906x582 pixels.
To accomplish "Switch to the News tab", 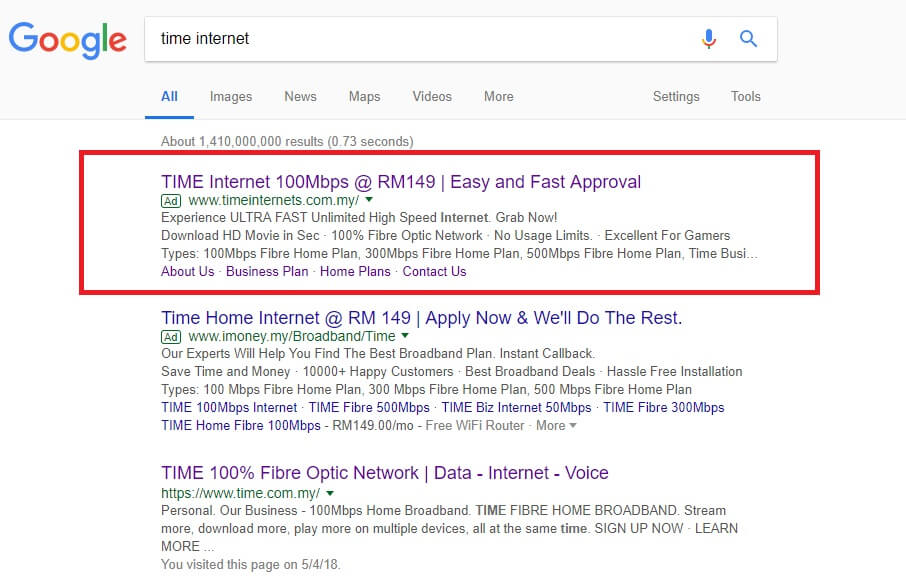I will 300,97.
